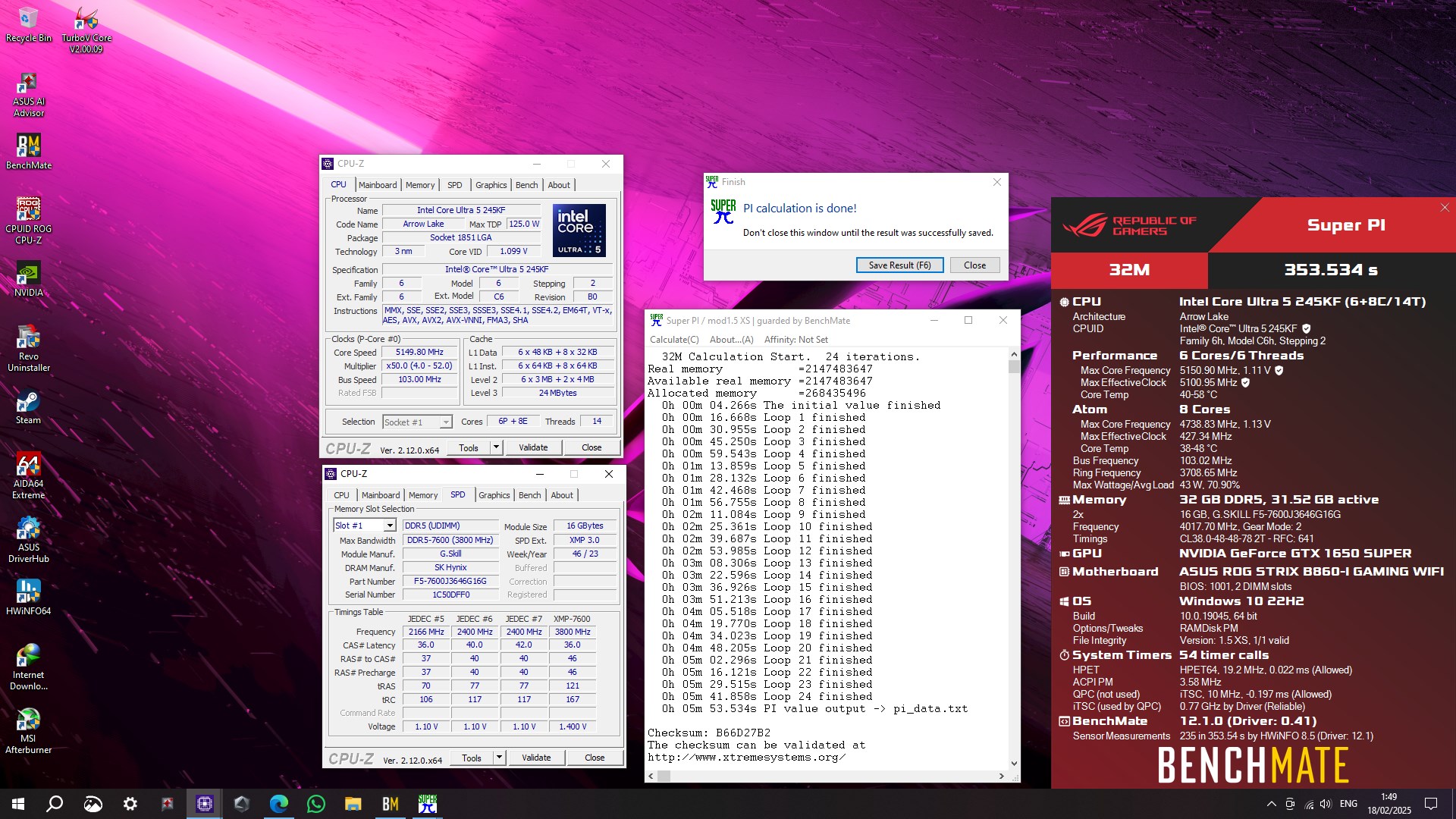Switch to CPU-Z in the taskbar
Viewport: 1456px width, 819px height.
click(x=205, y=804)
